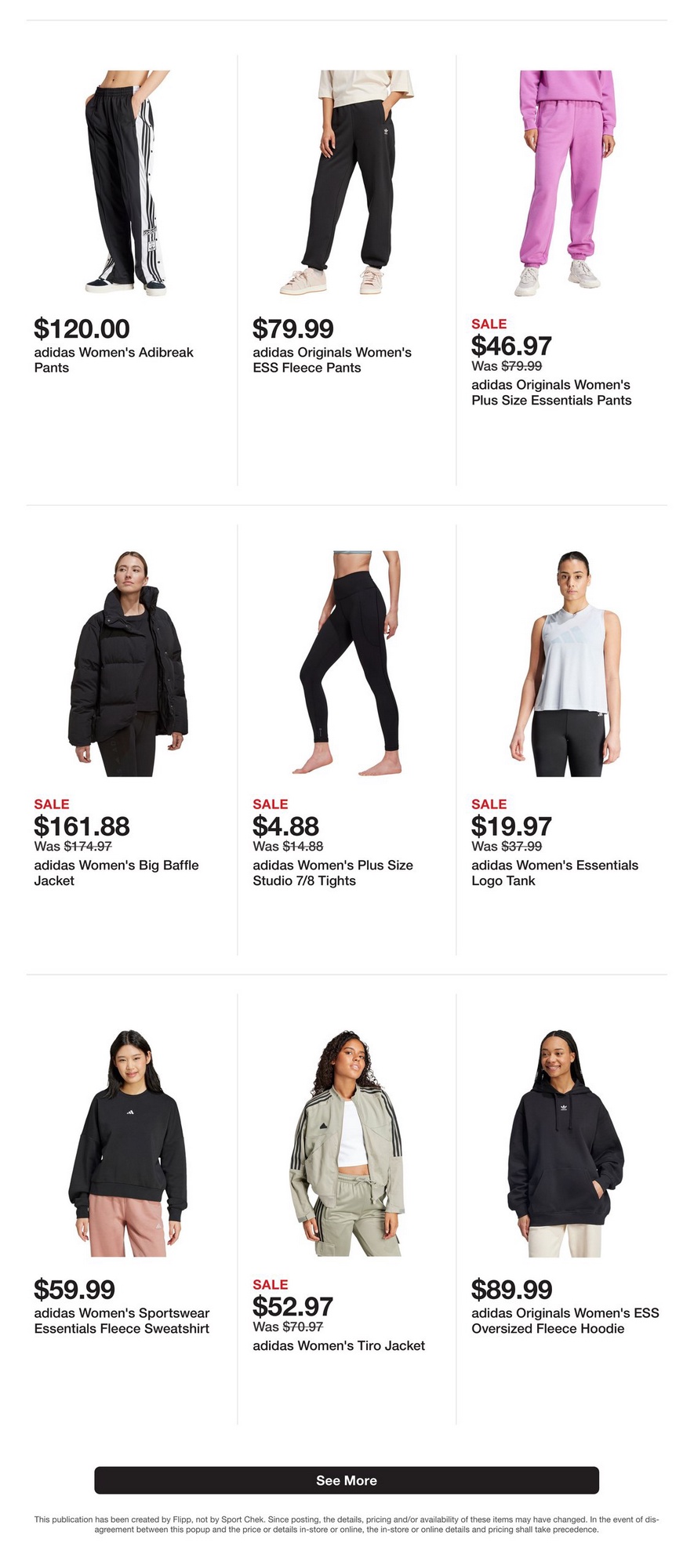The height and width of the screenshot is (1568, 694).
Task: View the Plus Size Studio 7/8 Tights photo
Action: point(346,664)
